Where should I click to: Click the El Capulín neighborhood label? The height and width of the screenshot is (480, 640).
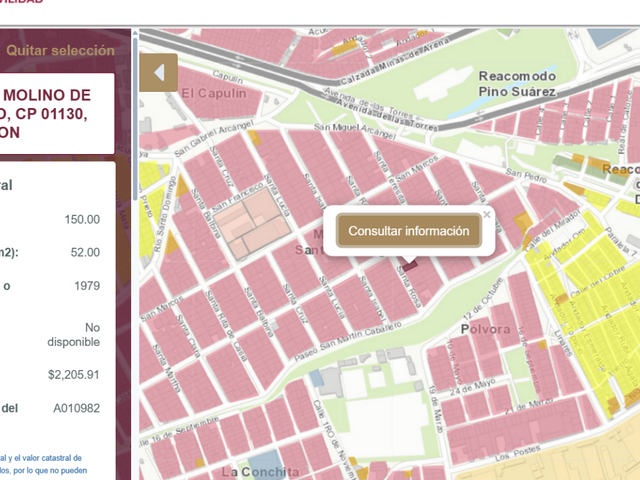213,93
